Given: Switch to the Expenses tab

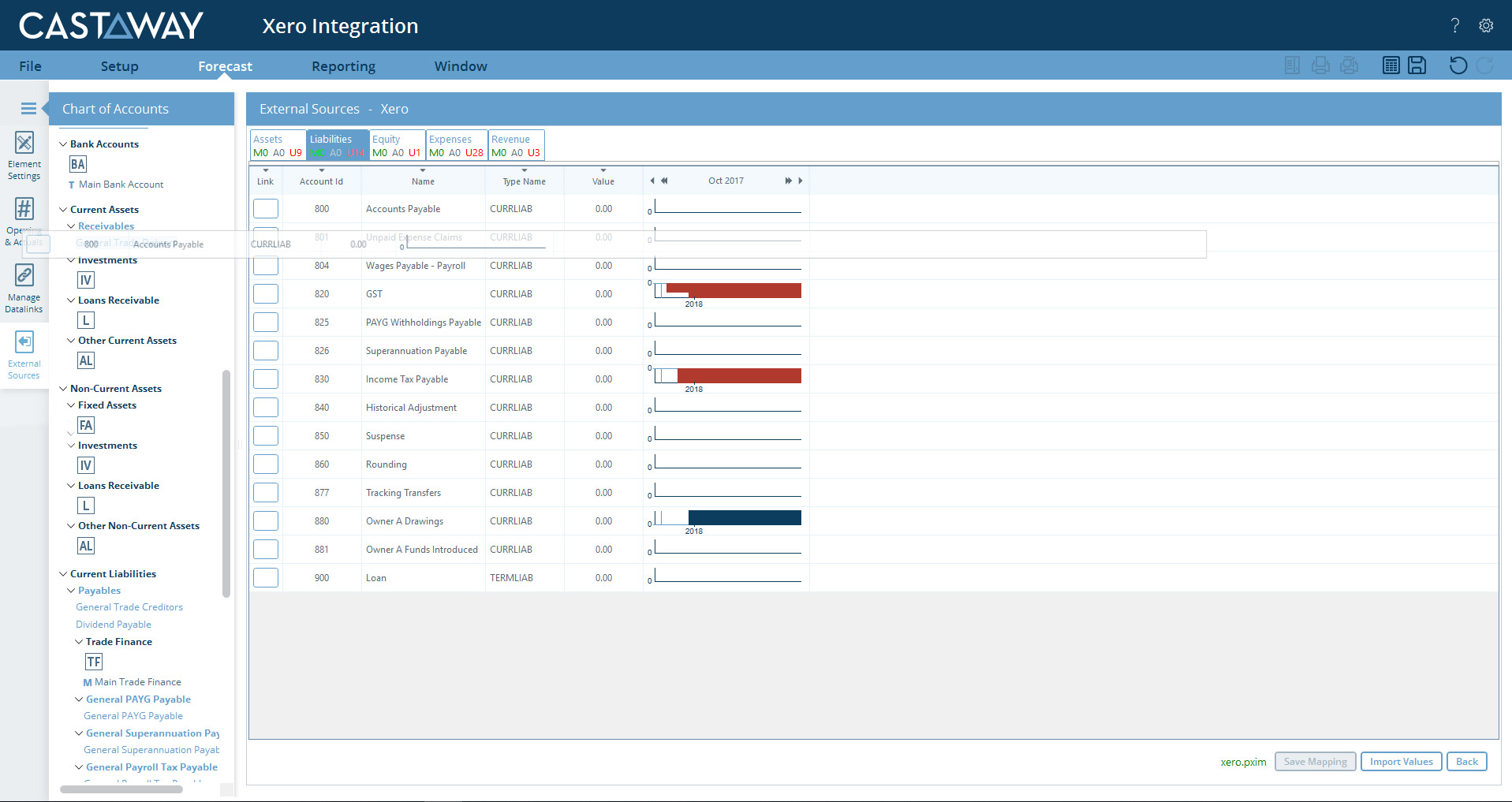Looking at the screenshot, I should 457,145.
